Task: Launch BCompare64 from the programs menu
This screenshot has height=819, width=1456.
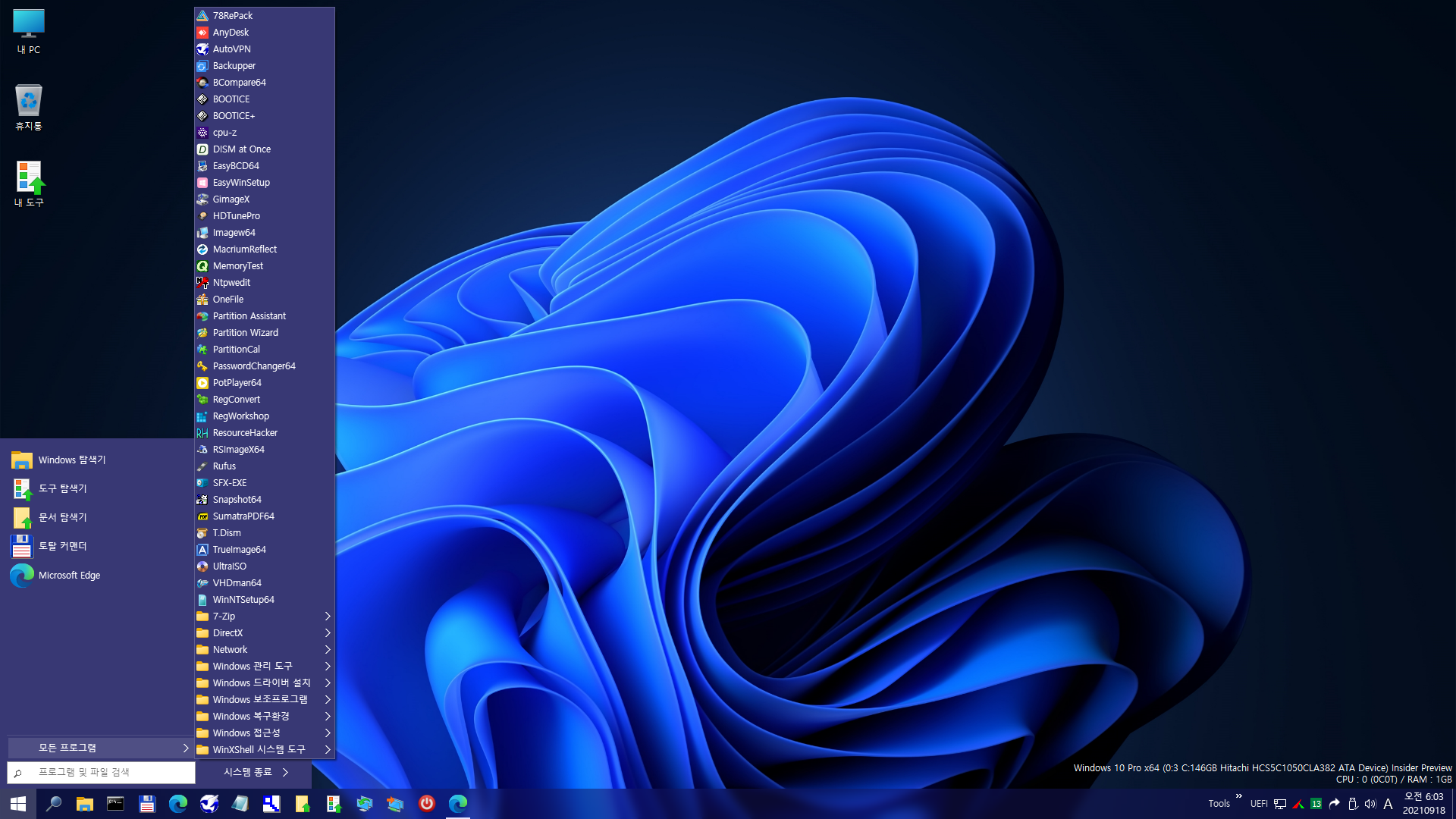Action: point(264,82)
